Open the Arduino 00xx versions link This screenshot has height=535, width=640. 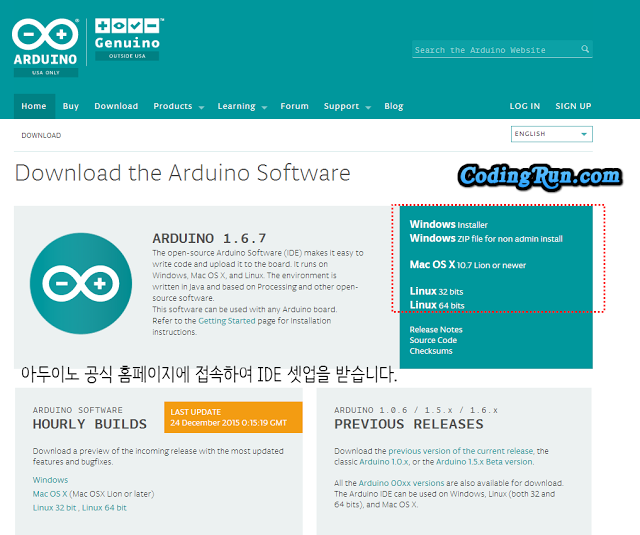401,483
